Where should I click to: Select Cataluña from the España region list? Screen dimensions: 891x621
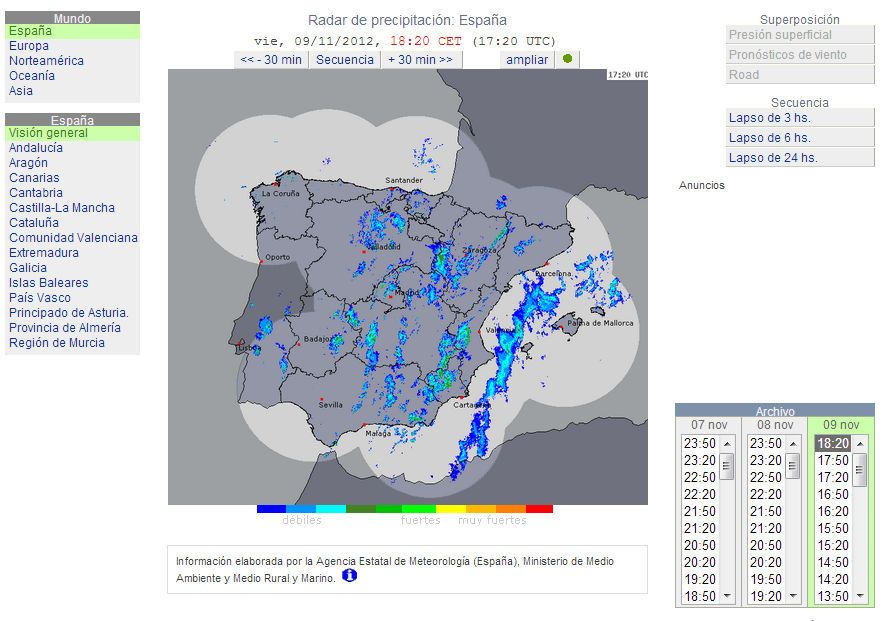pos(35,222)
